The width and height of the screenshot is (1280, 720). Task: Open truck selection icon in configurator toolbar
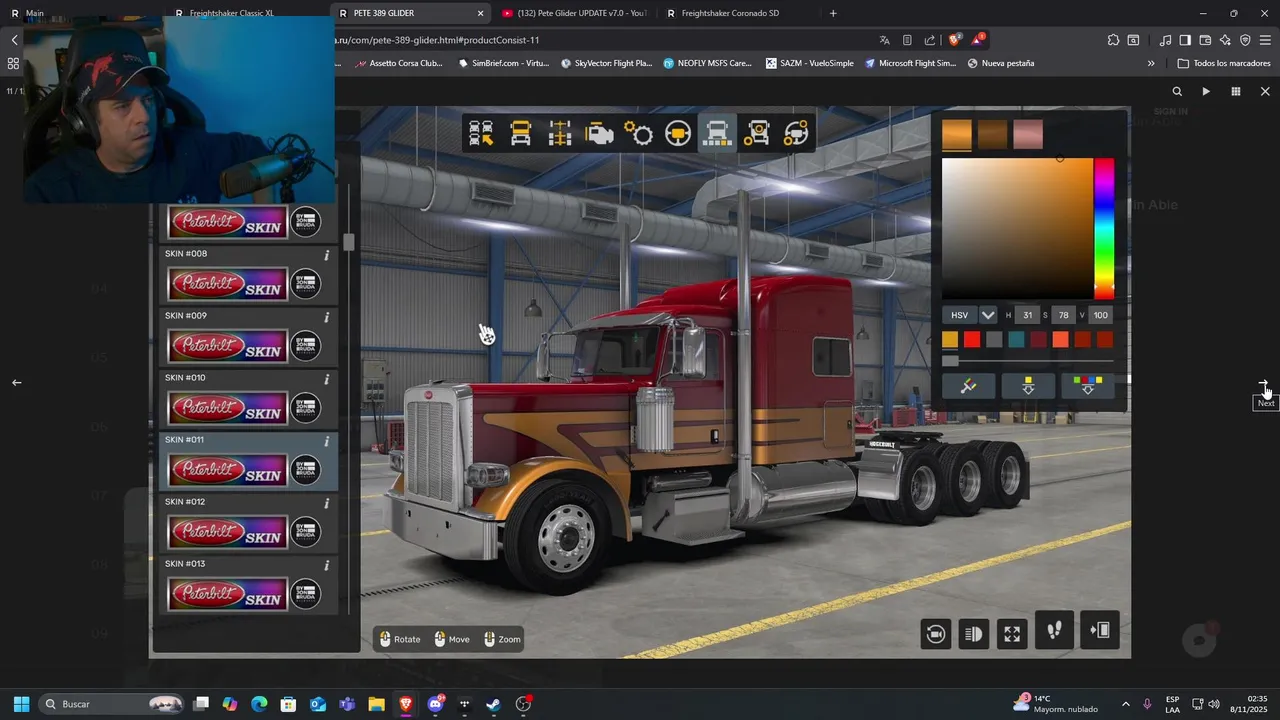tap(481, 133)
